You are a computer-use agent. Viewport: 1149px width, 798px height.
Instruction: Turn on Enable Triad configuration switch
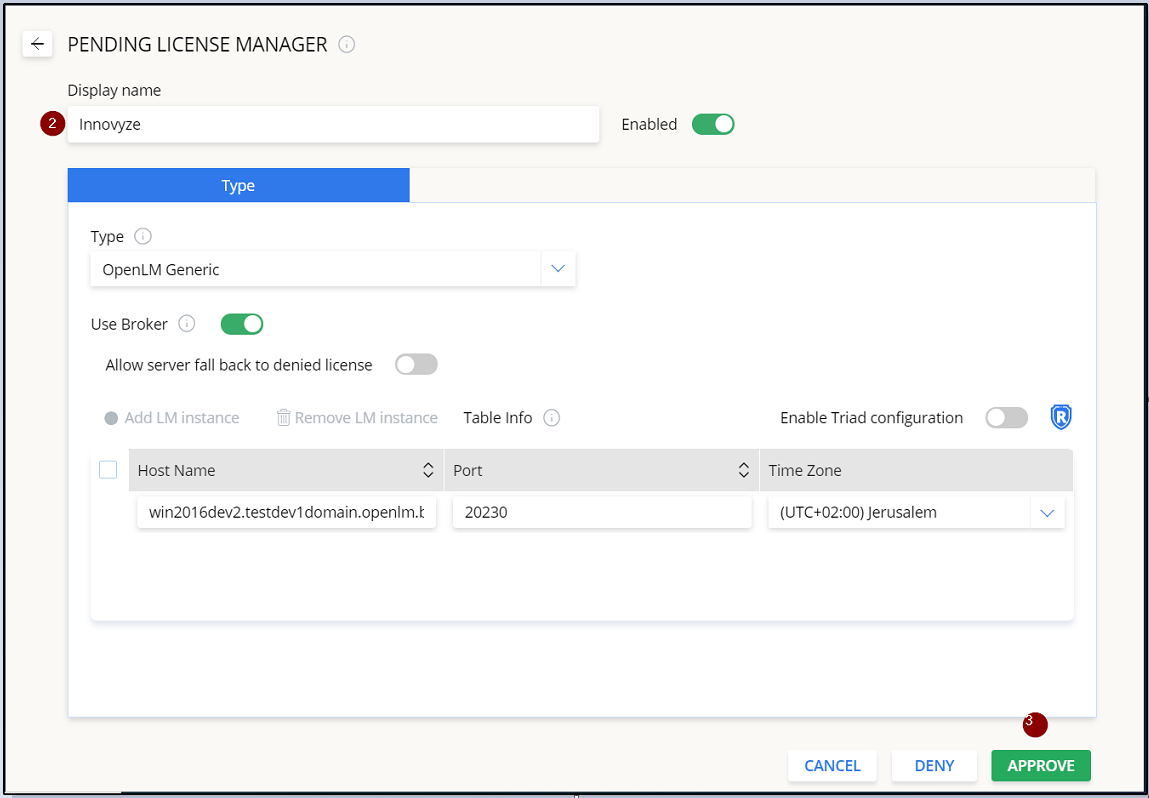1006,418
